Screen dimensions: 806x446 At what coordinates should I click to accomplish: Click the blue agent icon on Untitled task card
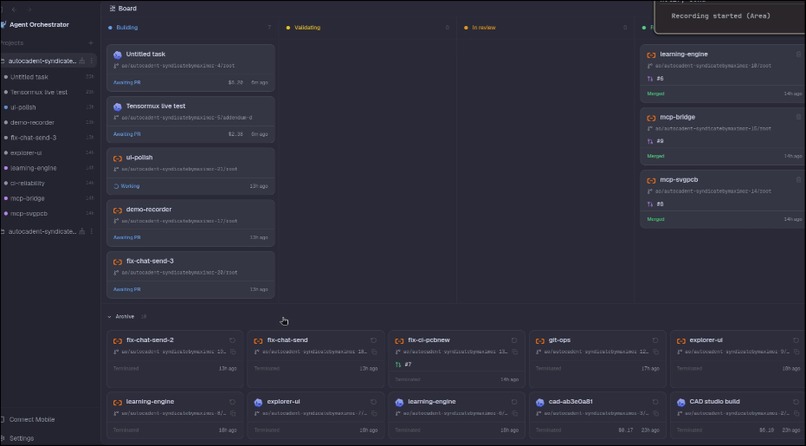(117, 54)
